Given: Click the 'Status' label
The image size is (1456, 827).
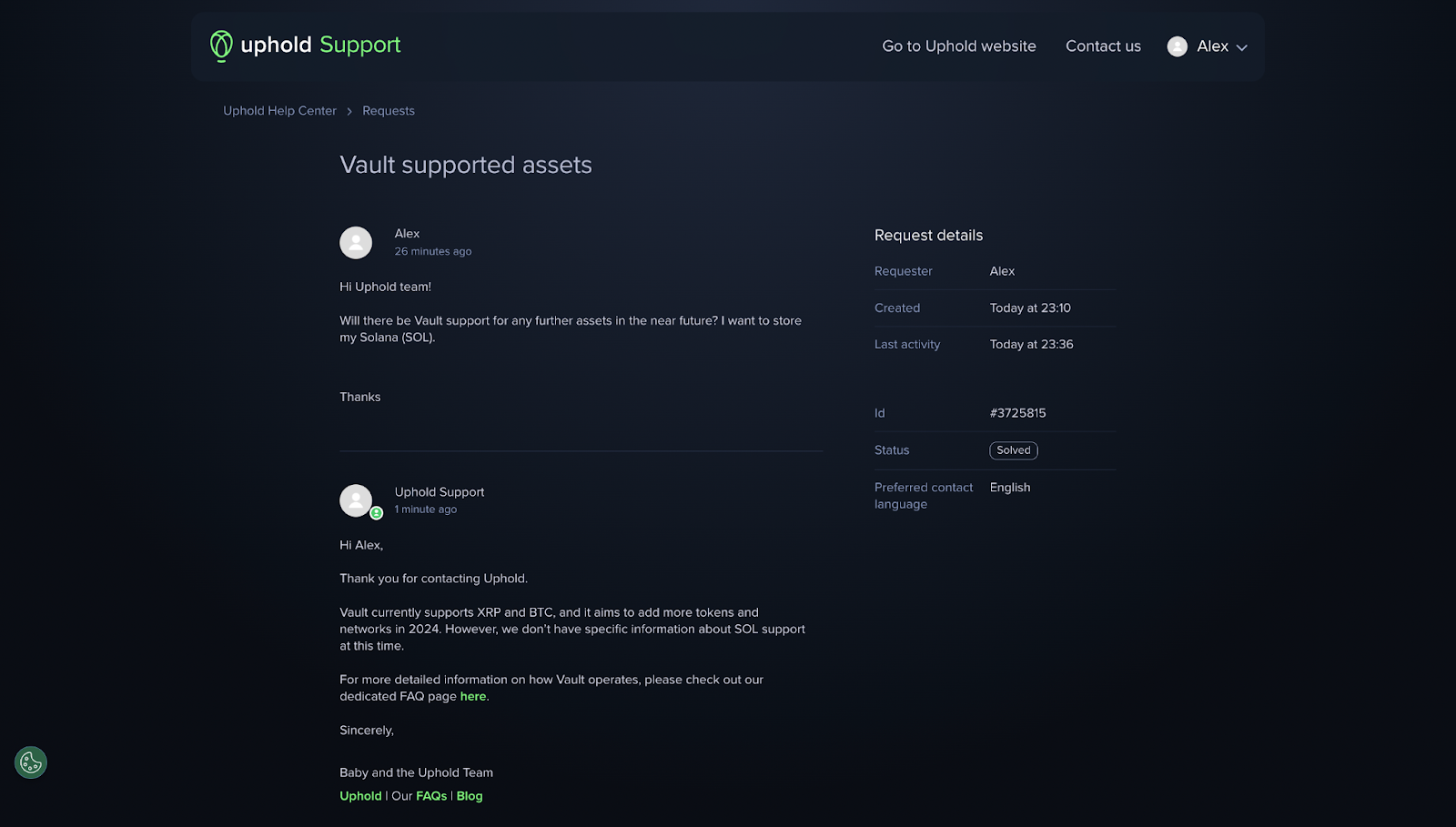Looking at the screenshot, I should click(892, 450).
